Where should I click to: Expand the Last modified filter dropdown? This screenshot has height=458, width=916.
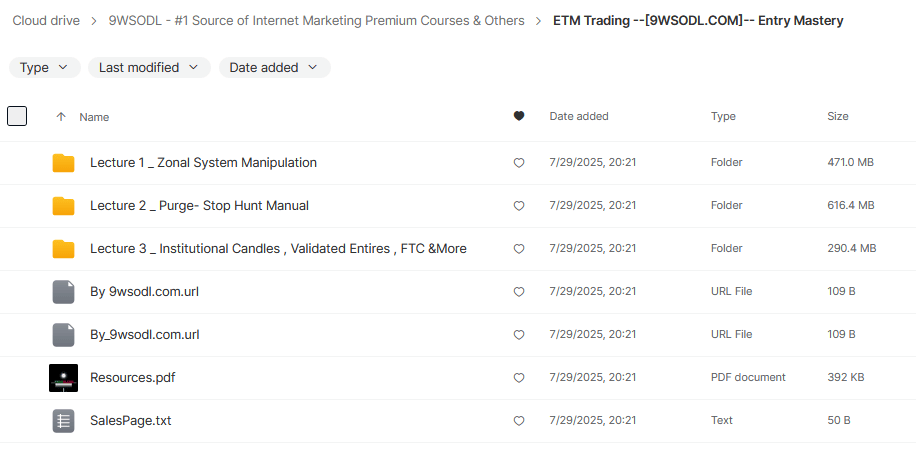pyautogui.click(x=149, y=68)
